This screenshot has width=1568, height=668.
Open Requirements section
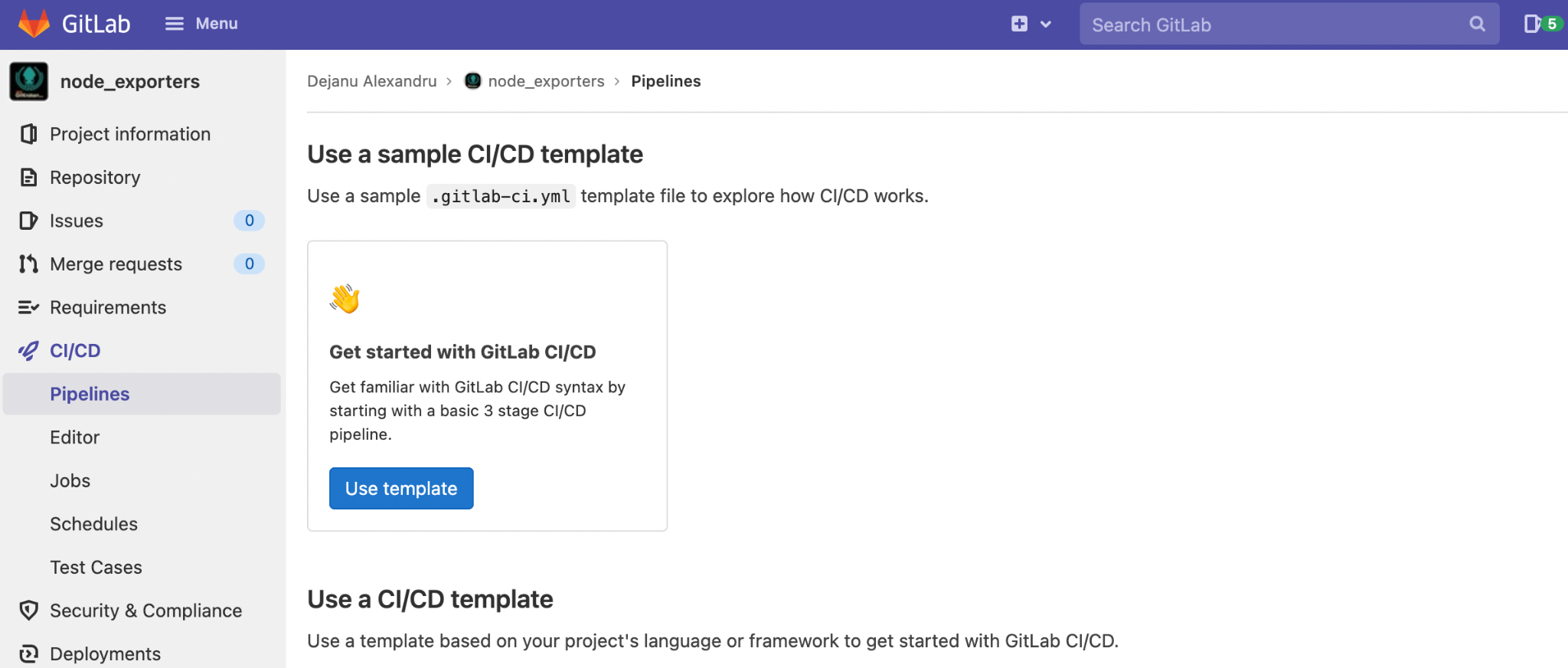point(108,307)
